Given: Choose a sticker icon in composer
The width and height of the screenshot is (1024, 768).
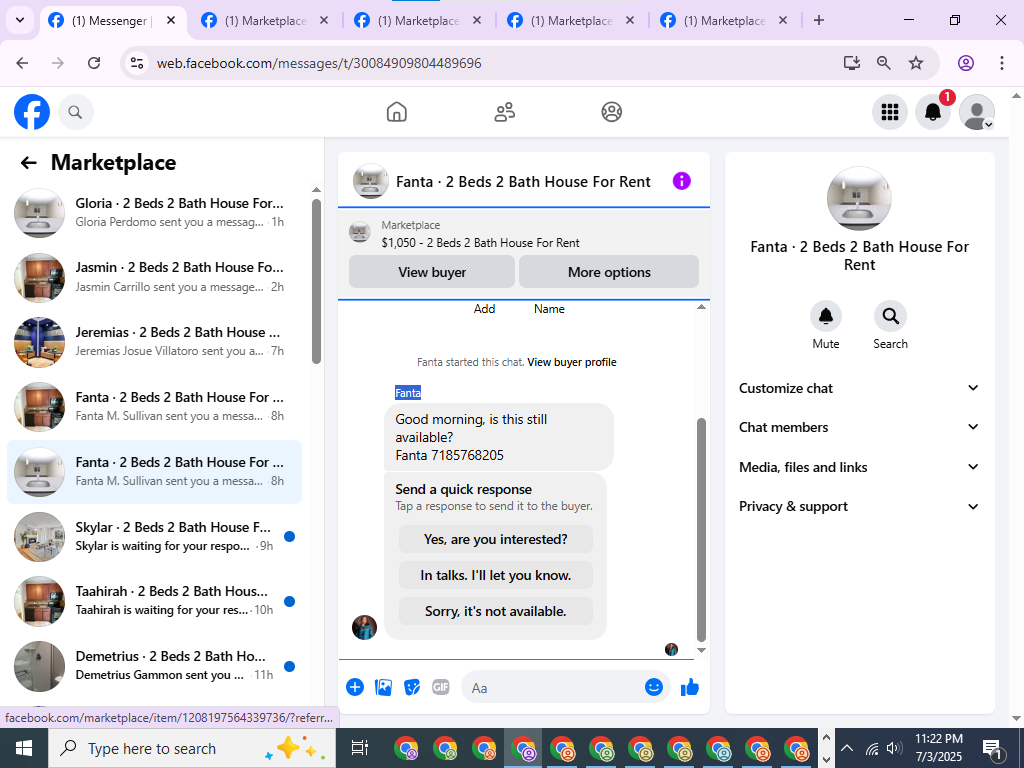Looking at the screenshot, I should (x=412, y=687).
